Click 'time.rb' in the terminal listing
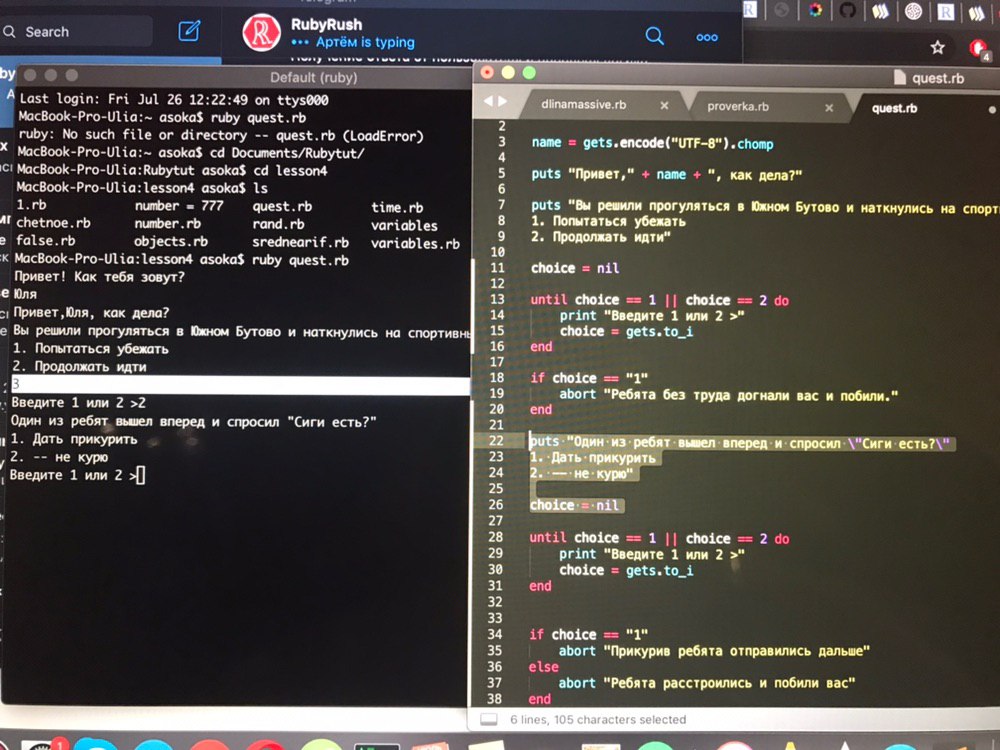This screenshot has height=750, width=1000. [397, 207]
